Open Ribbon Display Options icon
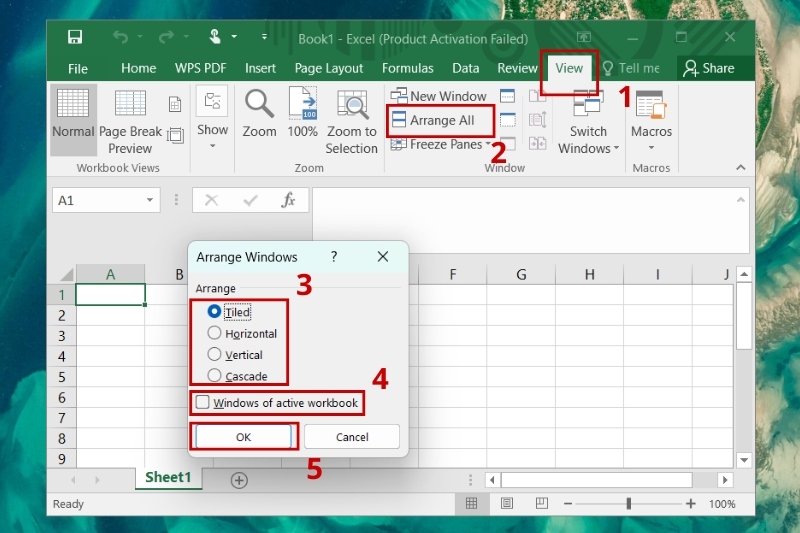Screen dimensions: 800x533 (584, 37)
